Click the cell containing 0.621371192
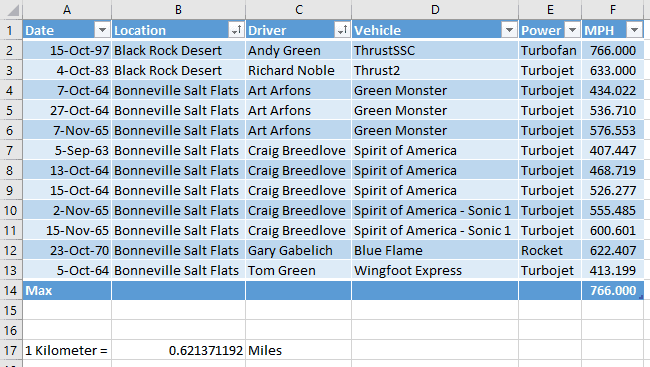This screenshot has height=367, width=650. click(178, 350)
